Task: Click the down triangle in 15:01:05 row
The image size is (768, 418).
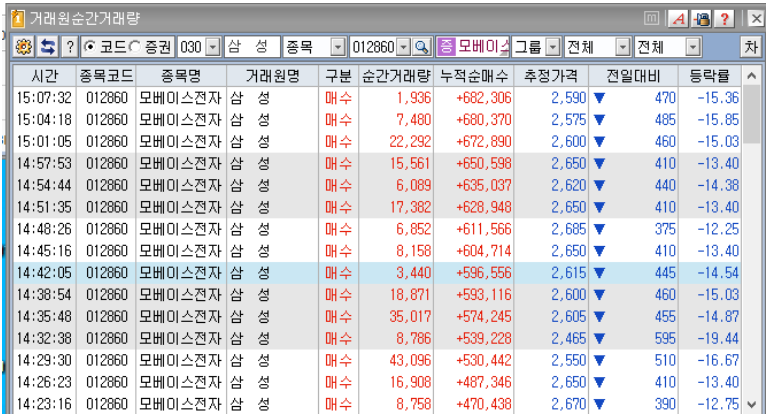Action: point(599,142)
